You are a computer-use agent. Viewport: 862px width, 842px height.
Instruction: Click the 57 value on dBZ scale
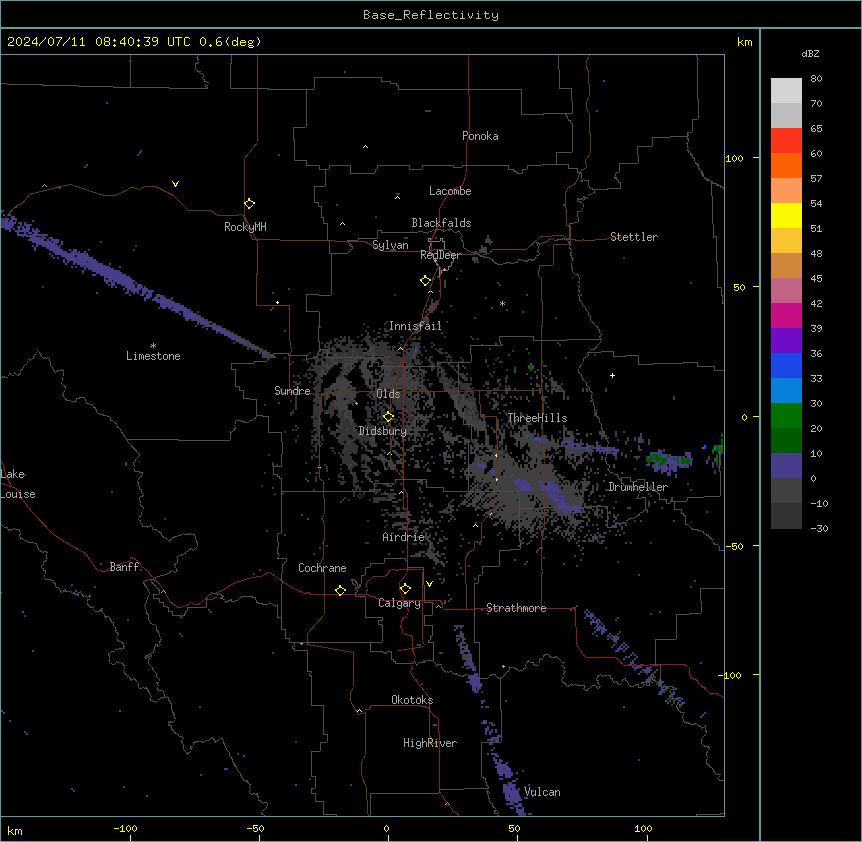pyautogui.click(x=816, y=179)
